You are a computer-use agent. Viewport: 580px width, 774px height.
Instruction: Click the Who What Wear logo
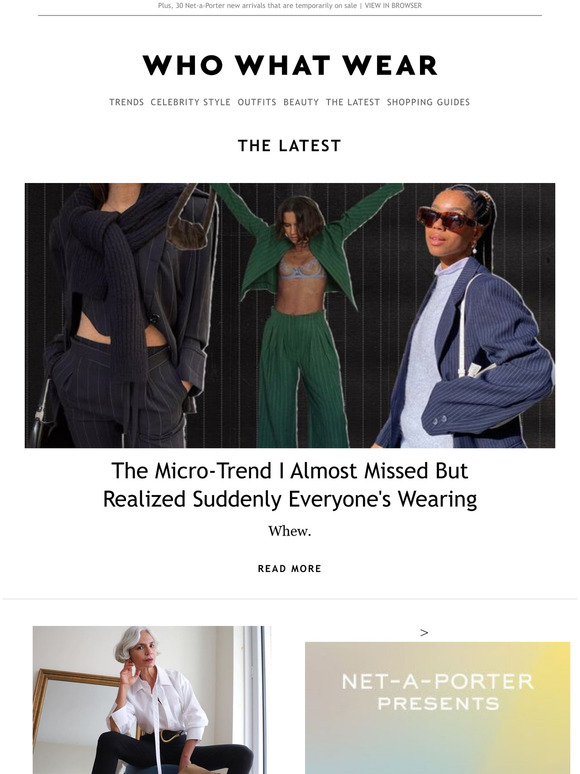click(290, 65)
